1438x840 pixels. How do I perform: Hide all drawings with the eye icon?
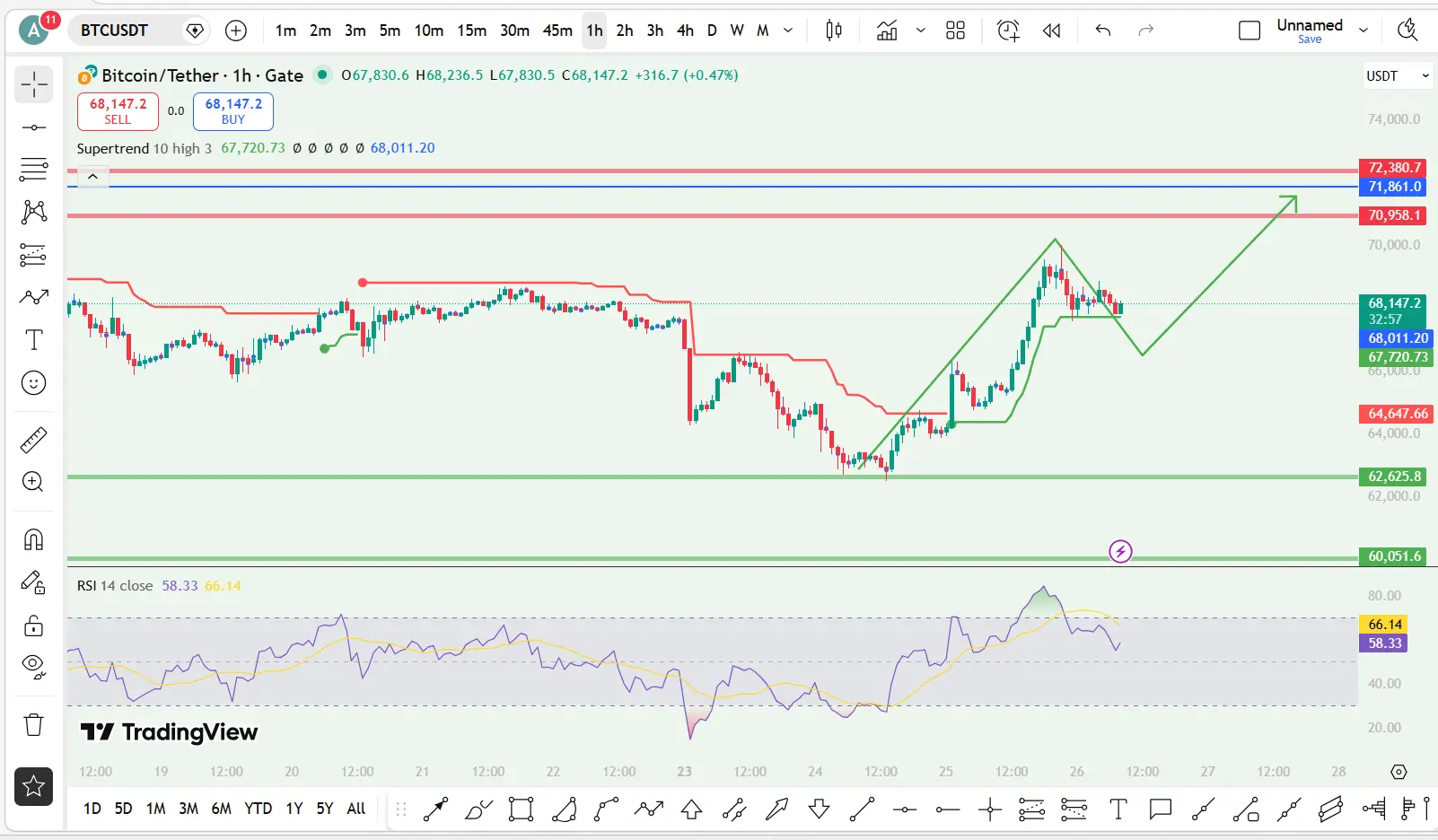coord(34,666)
